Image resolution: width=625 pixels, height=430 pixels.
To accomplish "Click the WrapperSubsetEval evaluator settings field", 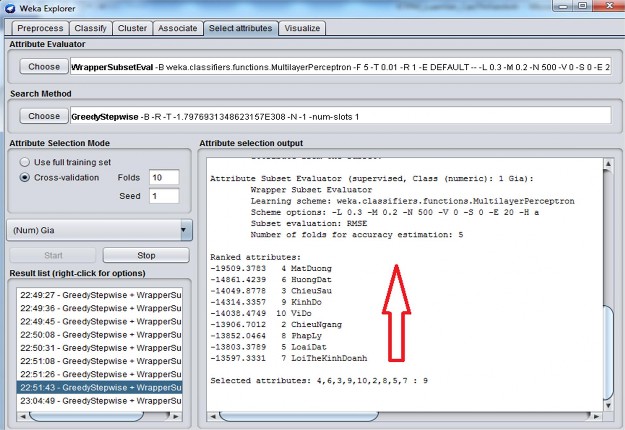I will [x=340, y=67].
